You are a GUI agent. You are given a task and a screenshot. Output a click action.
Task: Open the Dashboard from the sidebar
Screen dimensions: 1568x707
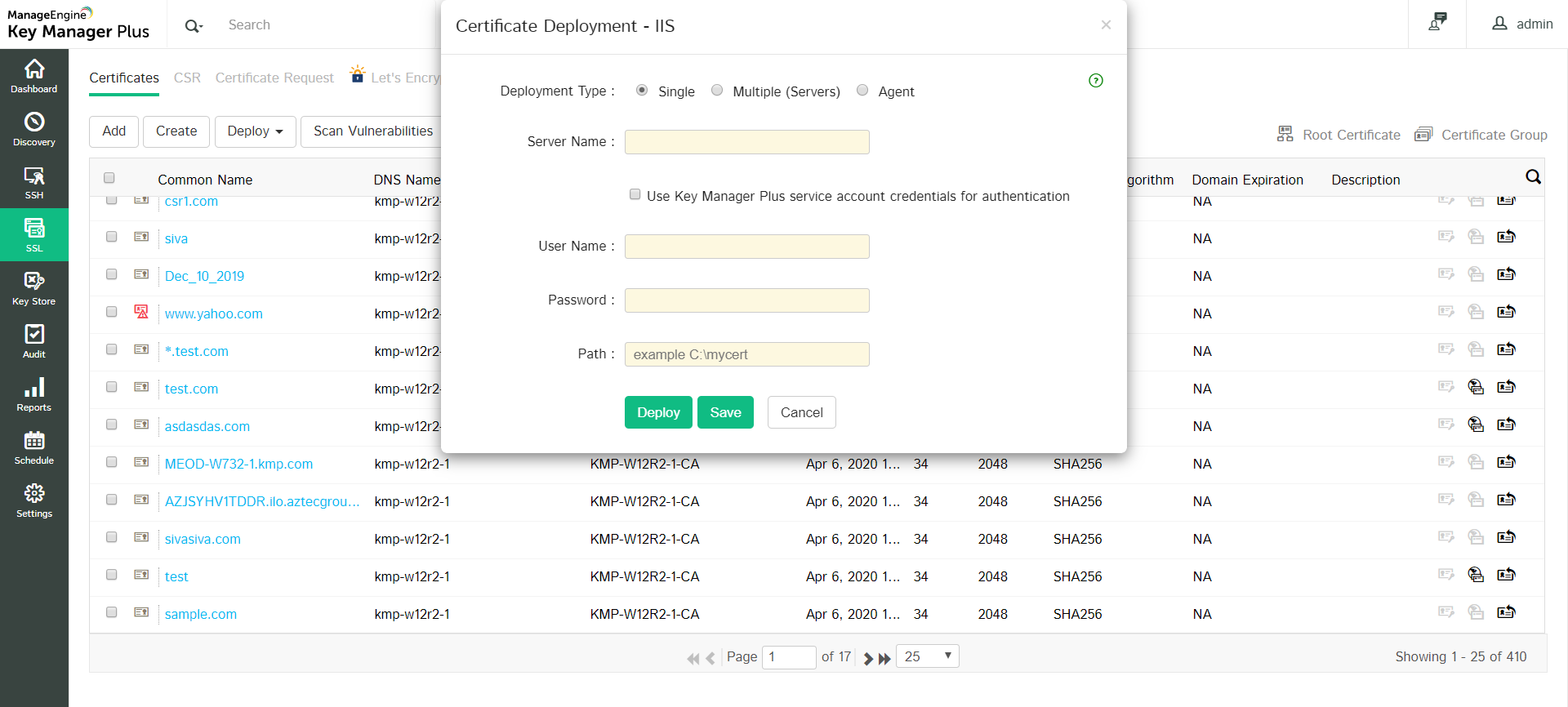tap(34, 76)
